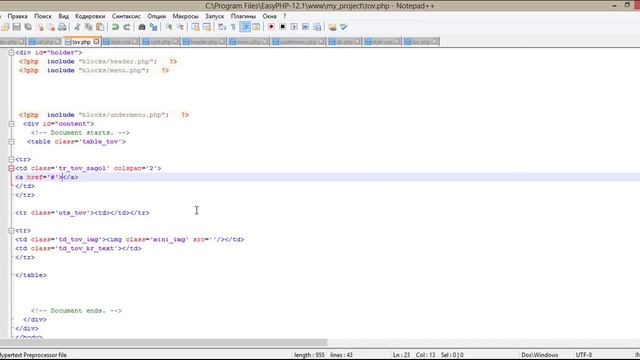640x360 pixels.
Task: Click the Dos\Windows line ending entry
Action: coord(540,355)
